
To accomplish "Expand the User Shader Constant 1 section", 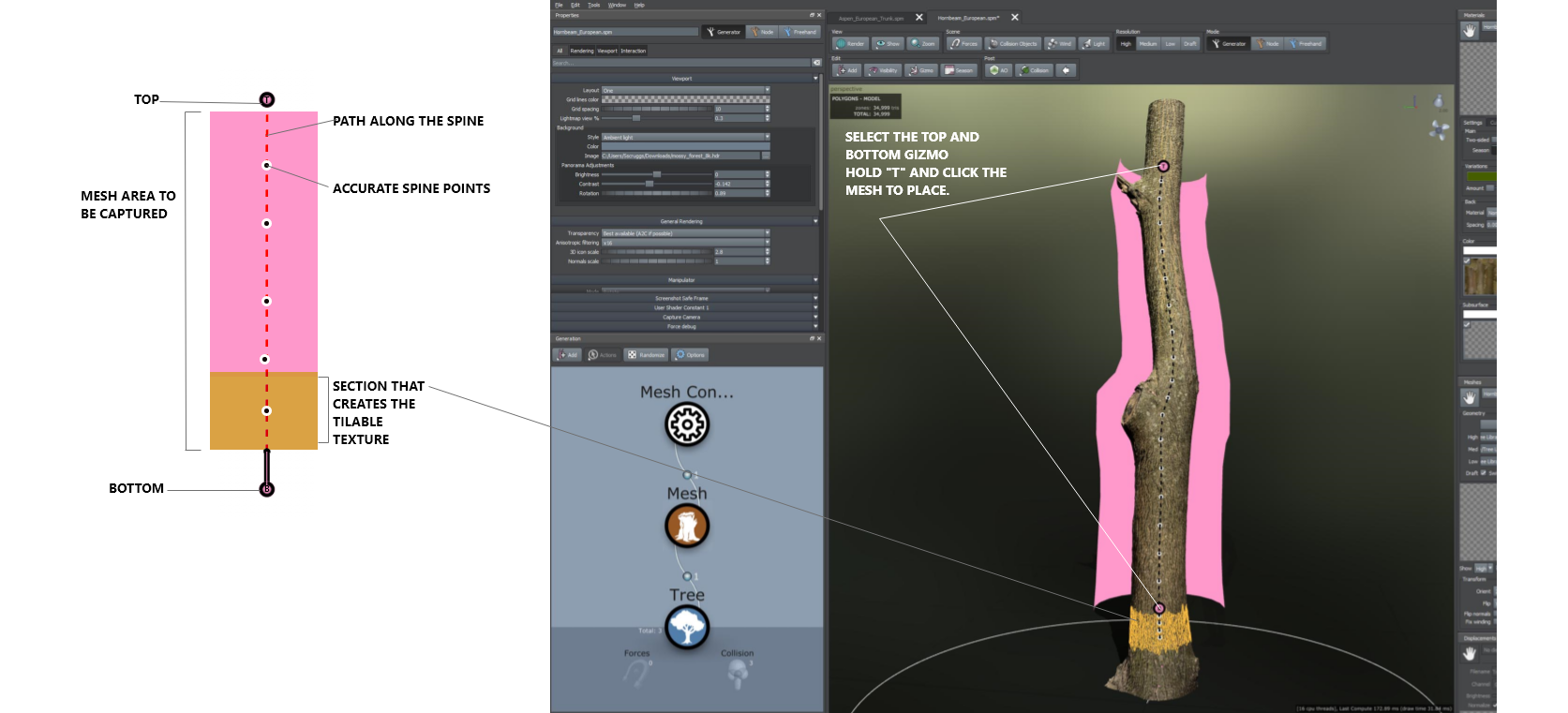I will (x=685, y=307).
